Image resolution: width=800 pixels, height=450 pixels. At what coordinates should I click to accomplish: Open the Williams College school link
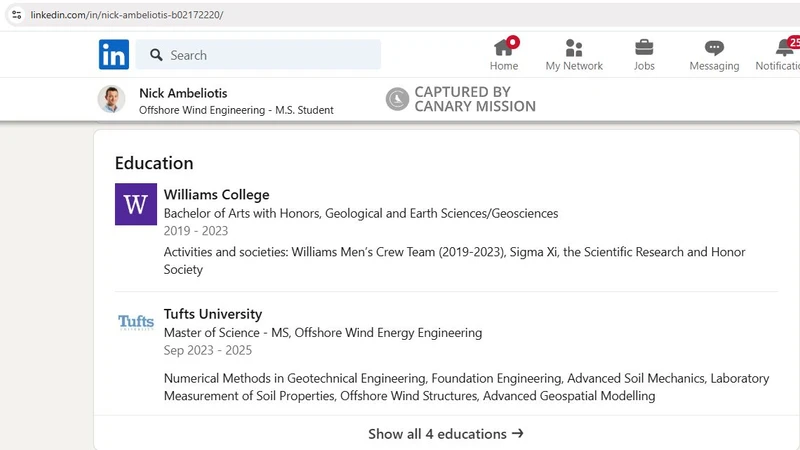pyautogui.click(x=216, y=194)
